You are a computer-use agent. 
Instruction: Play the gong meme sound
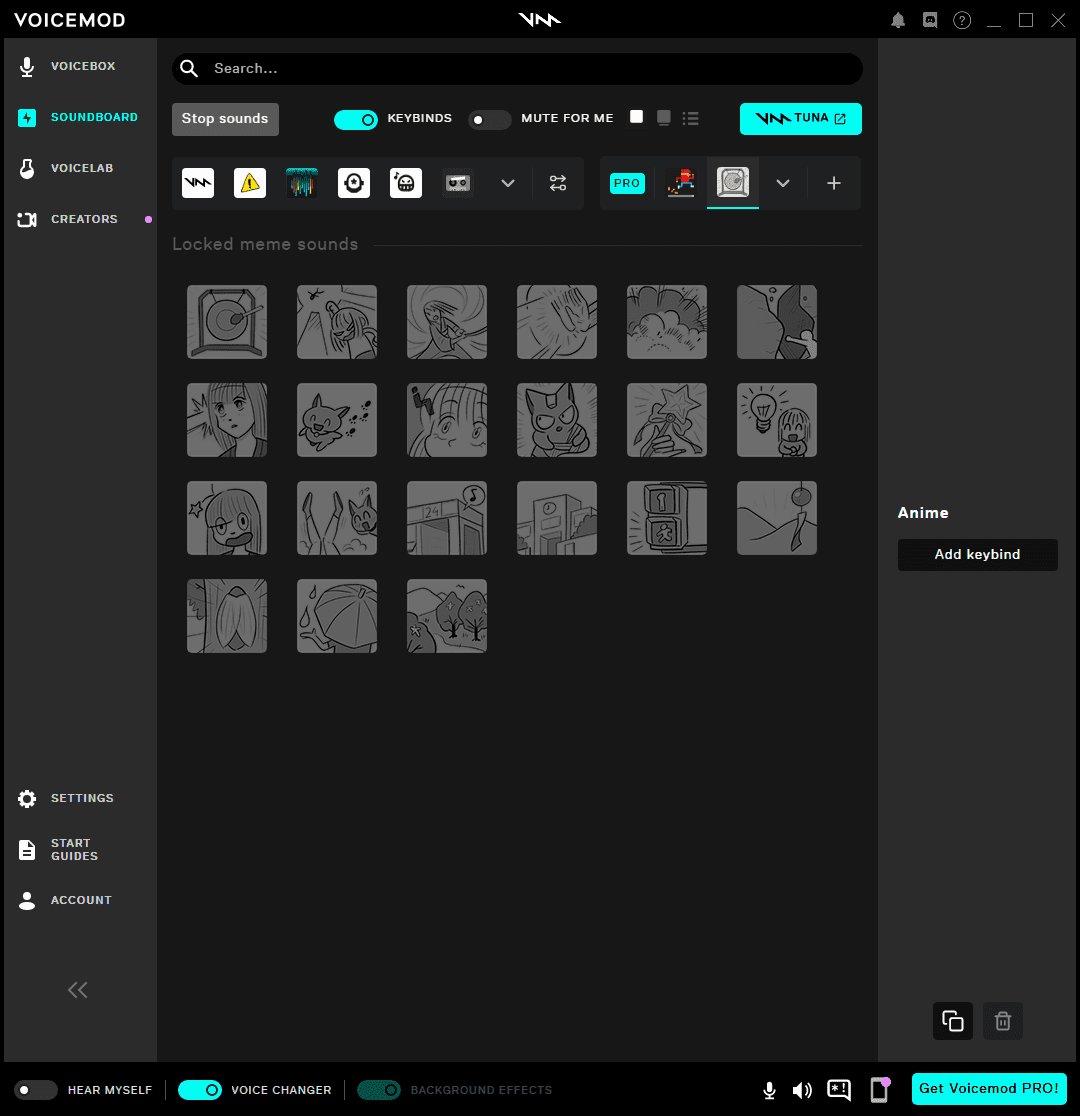point(227,322)
